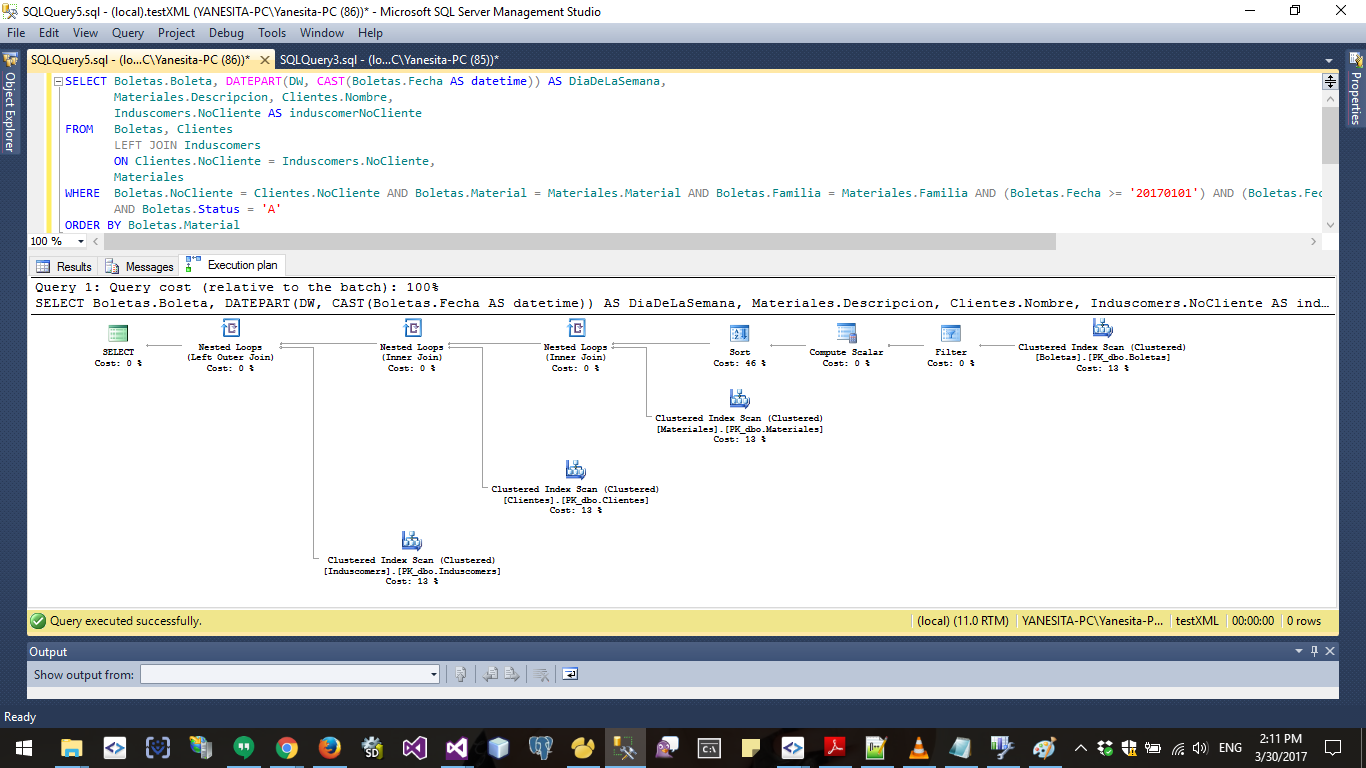Screen dimensions: 1366x768
Task: Click Clustered Index Scan on PK_dbo.Materiales
Action: pyautogui.click(x=739, y=416)
